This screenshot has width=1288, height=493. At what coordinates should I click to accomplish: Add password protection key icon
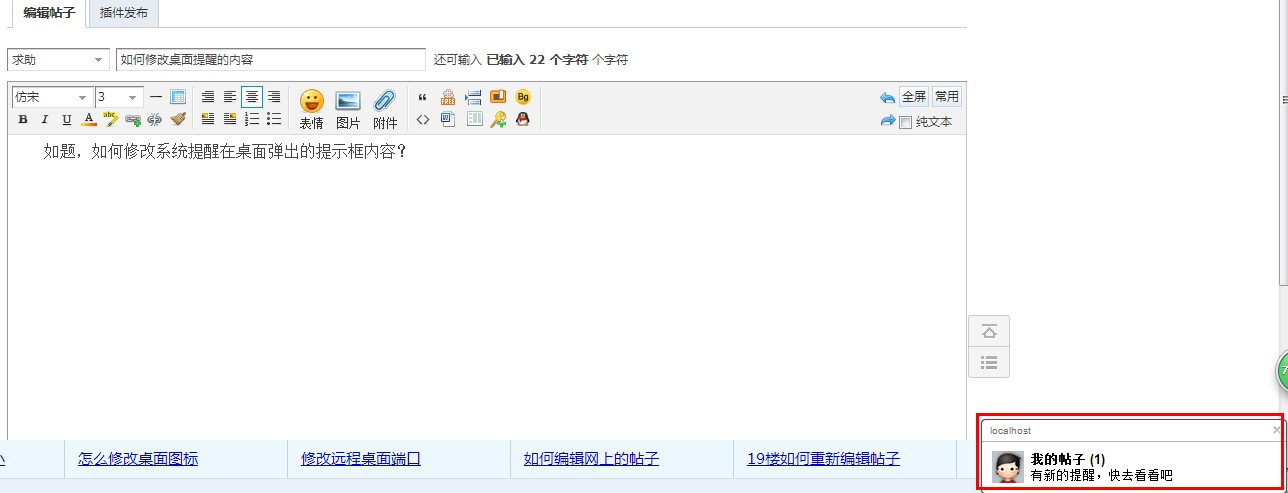coord(498,119)
